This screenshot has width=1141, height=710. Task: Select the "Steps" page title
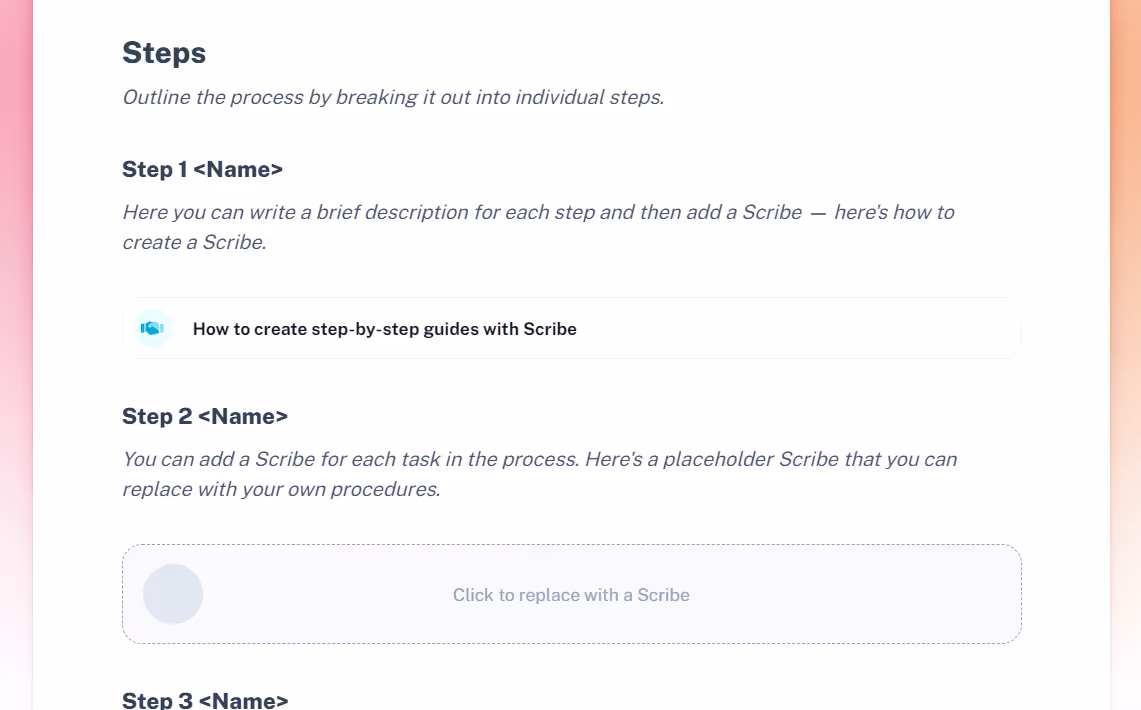click(163, 52)
